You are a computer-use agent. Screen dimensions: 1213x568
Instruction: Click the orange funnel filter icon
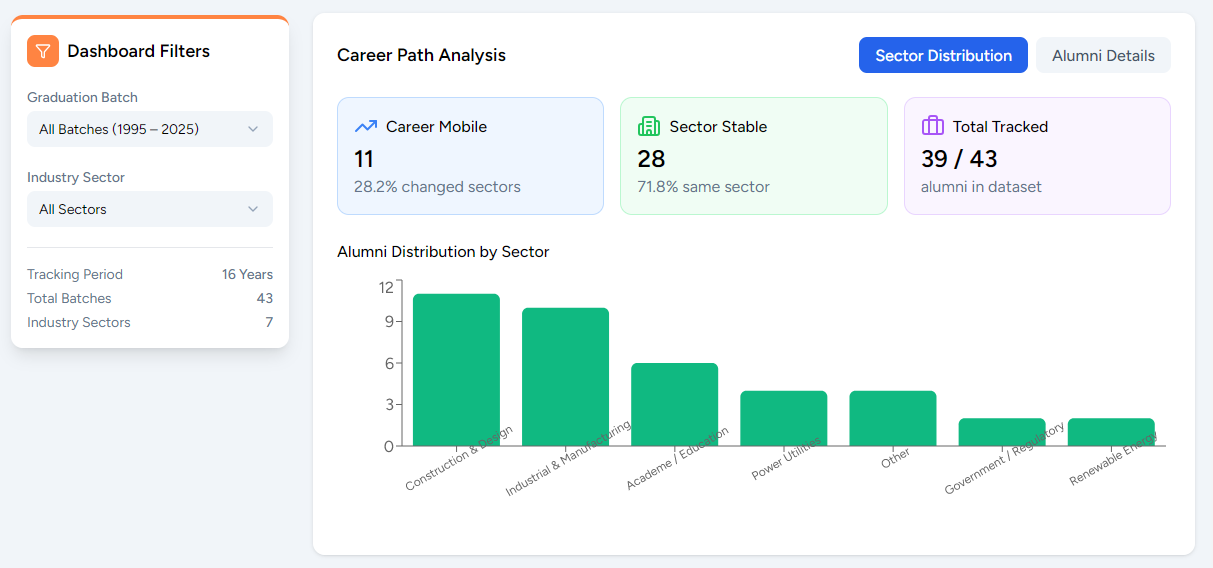pyautogui.click(x=43, y=51)
